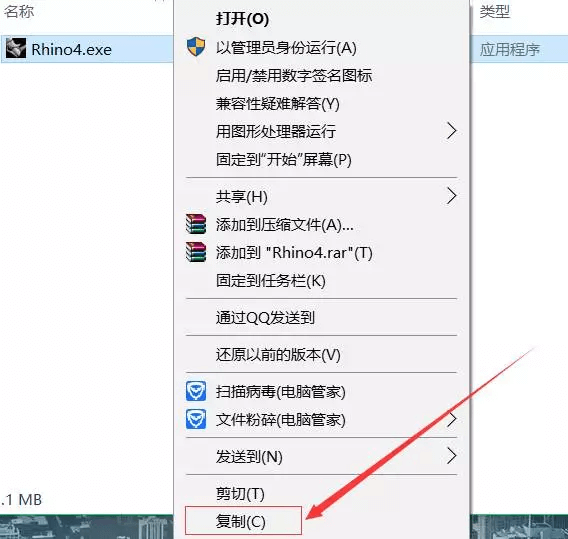Viewport: 568px width, 539px height.
Task: Expand the 文件粉碎 submenu arrow
Action: [x=451, y=419]
